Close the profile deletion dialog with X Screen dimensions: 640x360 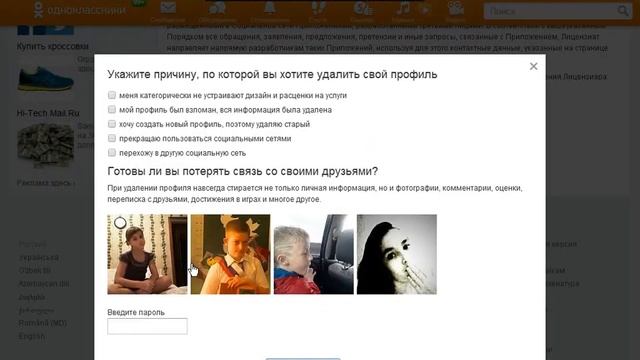click(533, 66)
